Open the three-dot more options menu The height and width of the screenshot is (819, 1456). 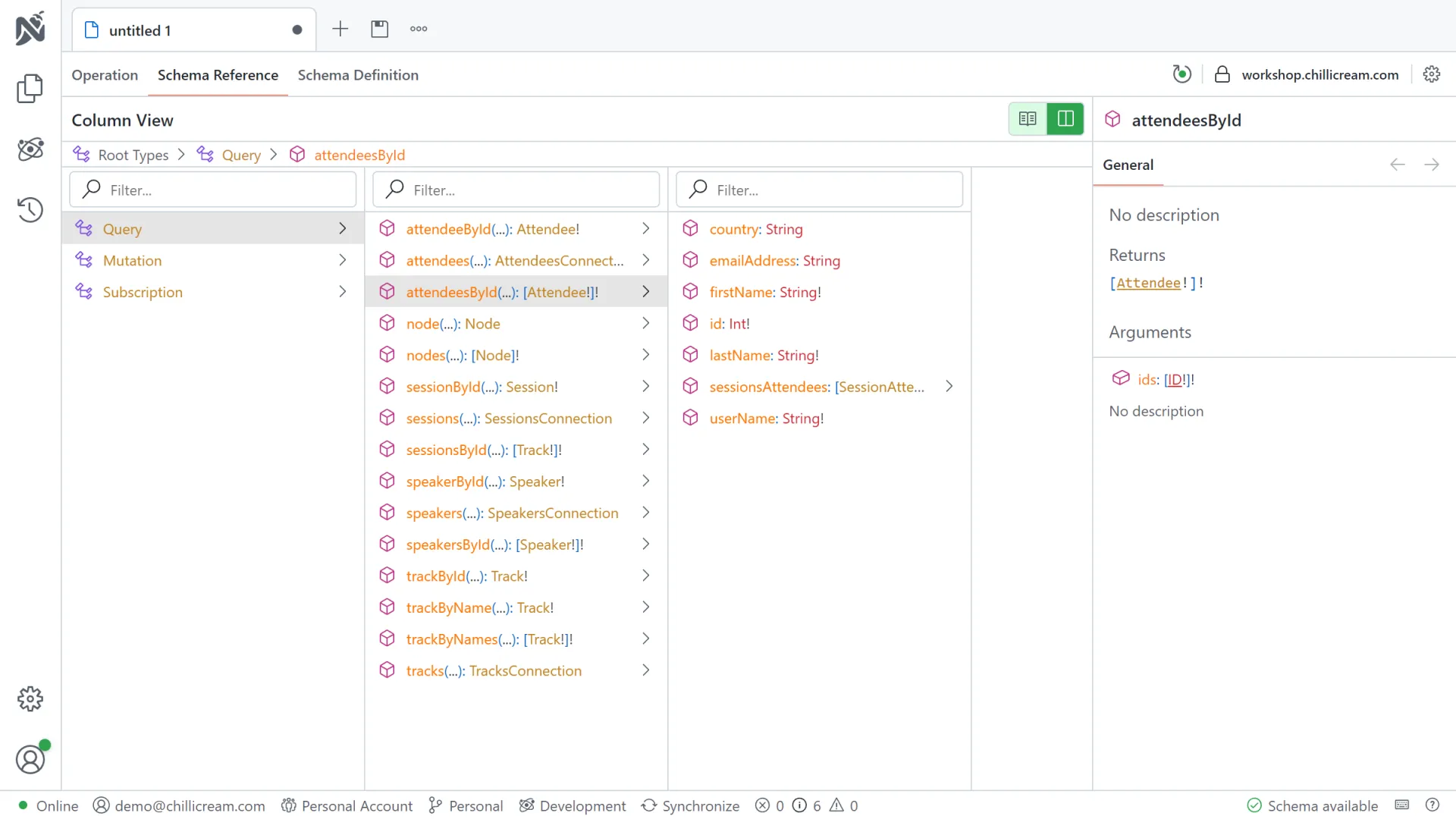pyautogui.click(x=419, y=29)
